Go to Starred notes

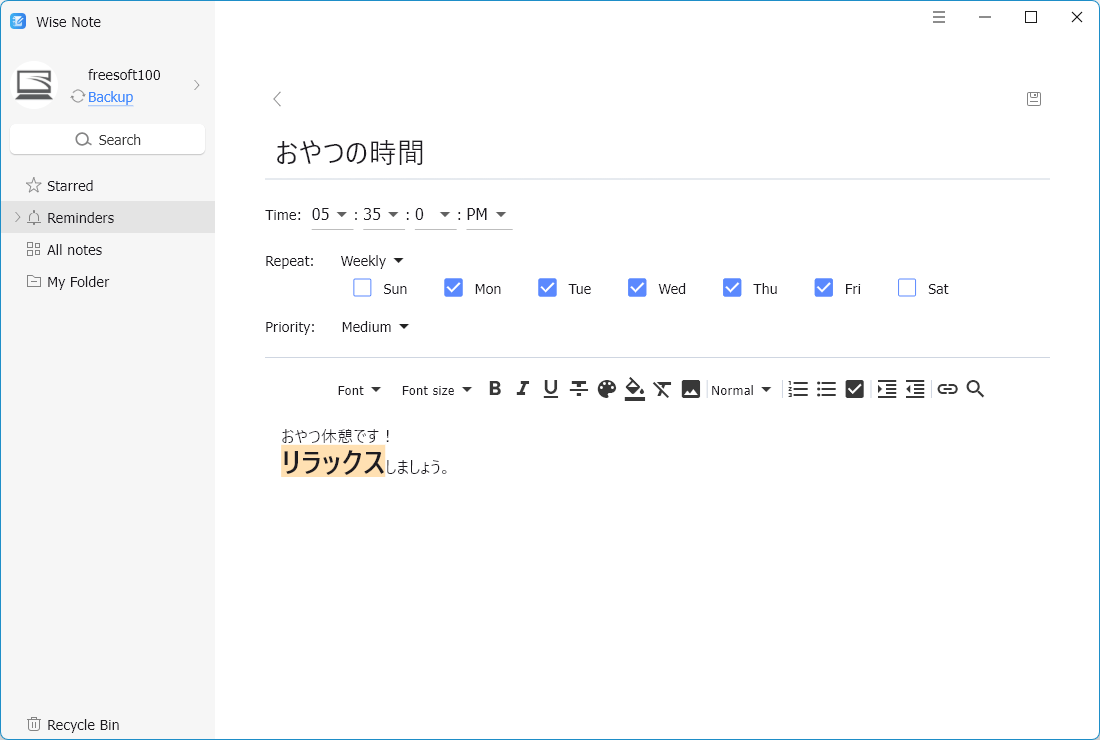coord(70,186)
